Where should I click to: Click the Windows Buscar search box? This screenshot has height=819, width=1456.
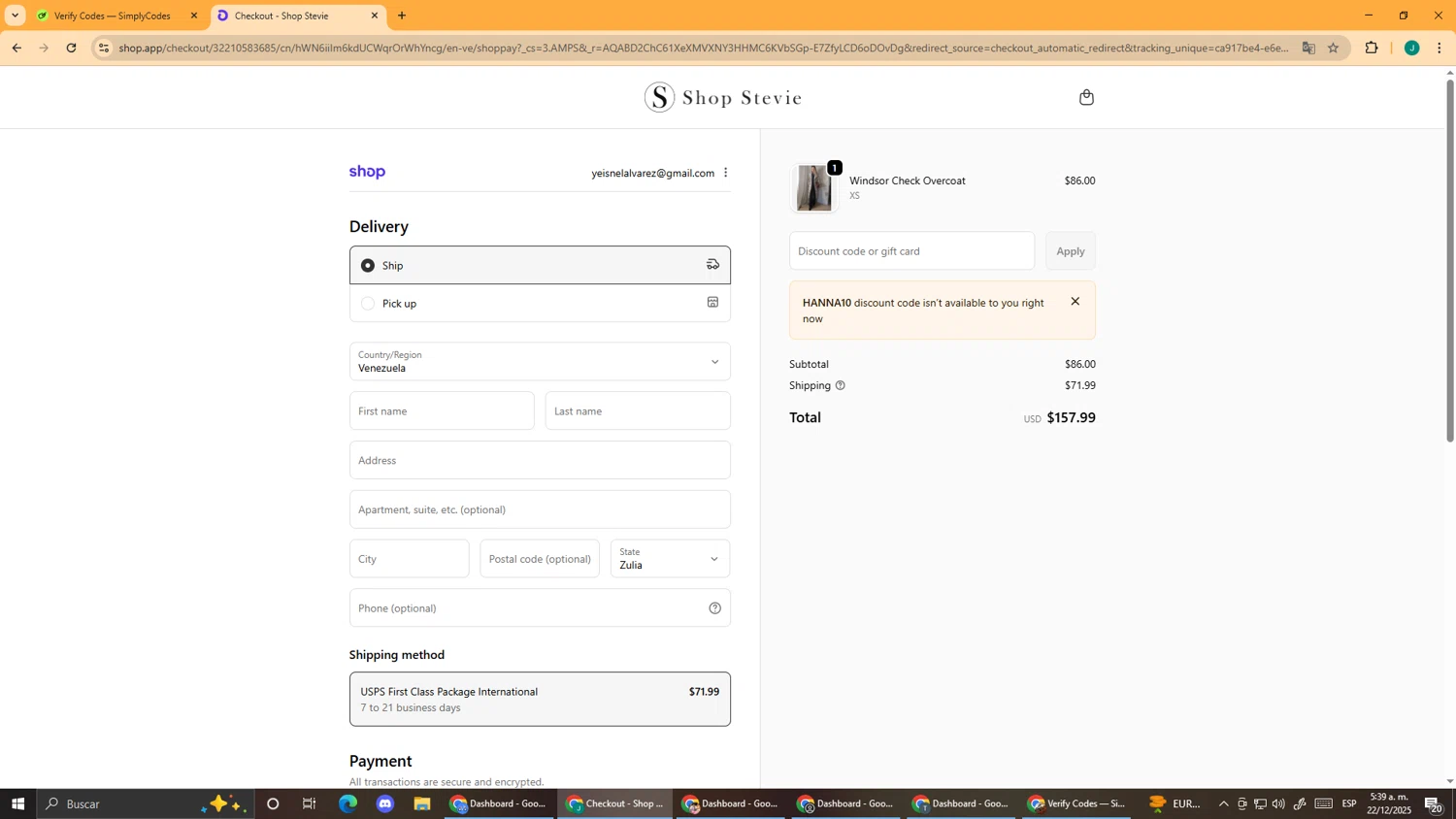coord(146,803)
